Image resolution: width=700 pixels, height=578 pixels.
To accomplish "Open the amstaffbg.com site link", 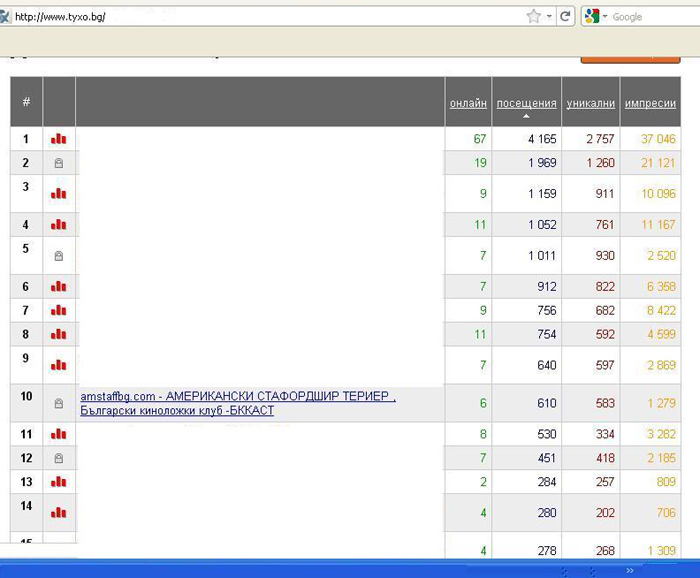I will (x=238, y=403).
